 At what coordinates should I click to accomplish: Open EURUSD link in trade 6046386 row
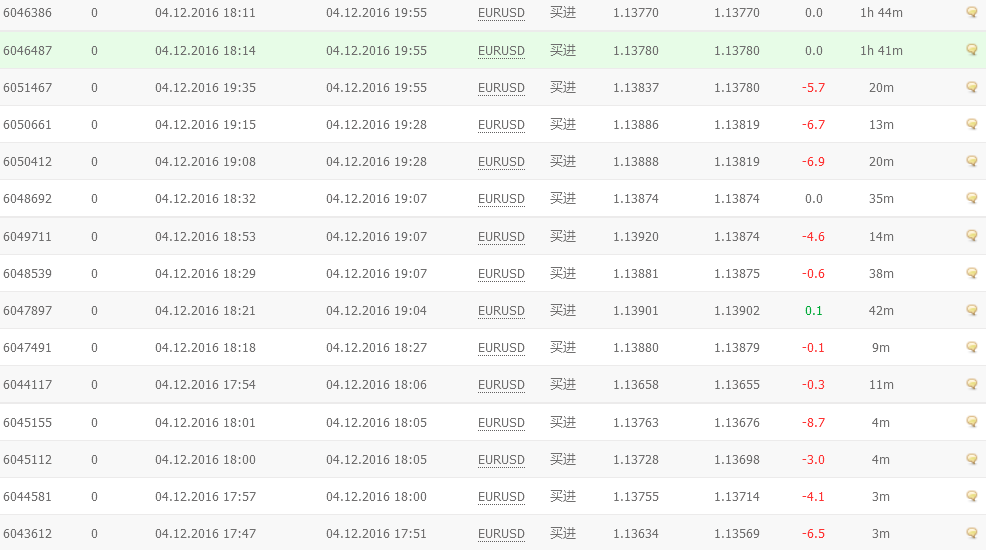(501, 13)
